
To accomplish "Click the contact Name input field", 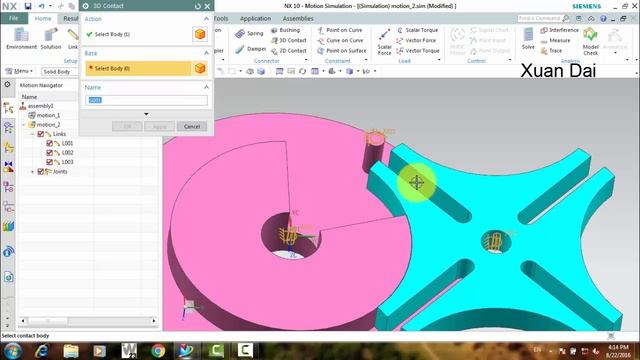I will 146,100.
